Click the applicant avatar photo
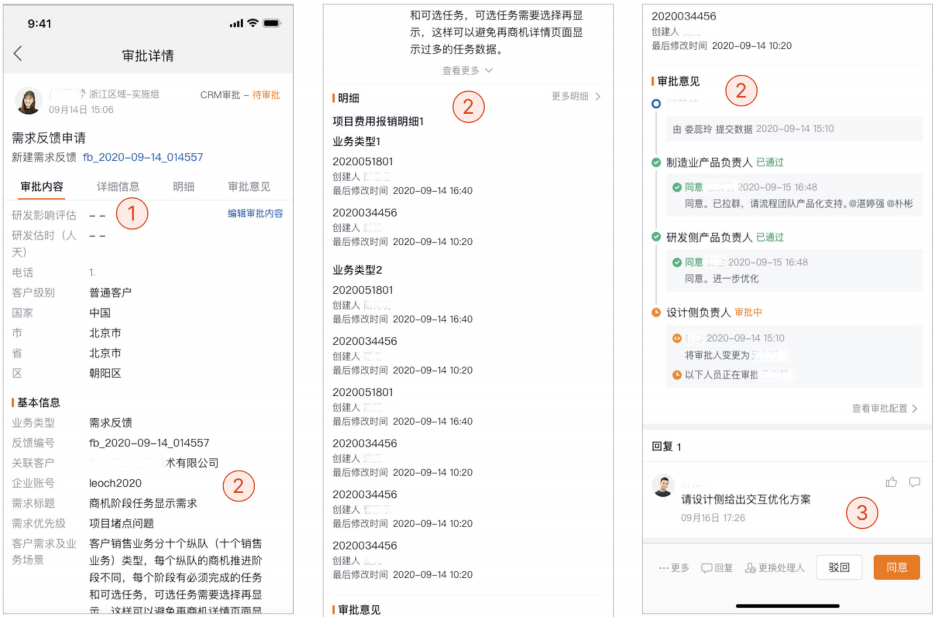The height and width of the screenshot is (617, 938). (x=28, y=101)
